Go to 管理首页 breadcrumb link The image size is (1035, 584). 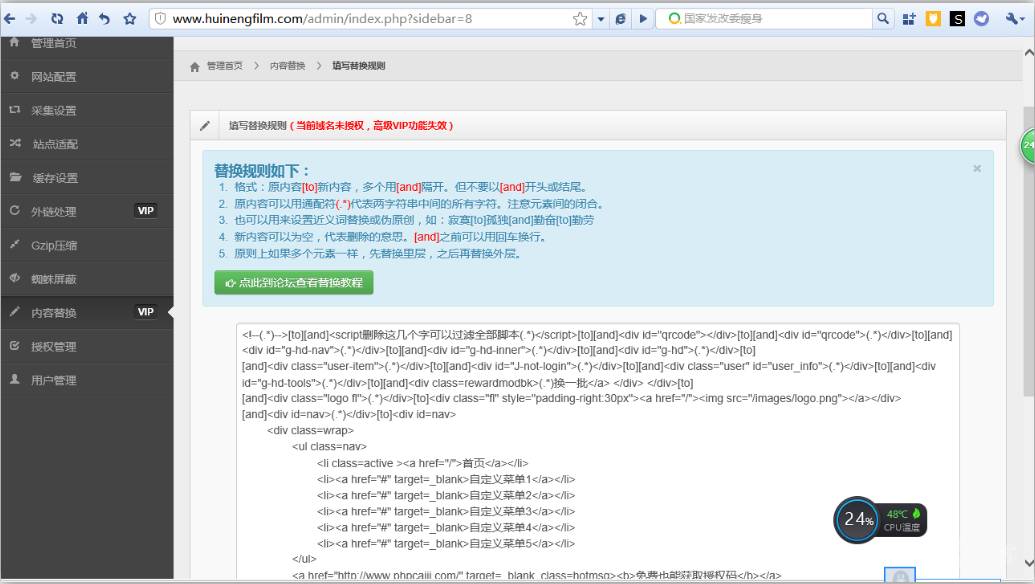pos(224,66)
